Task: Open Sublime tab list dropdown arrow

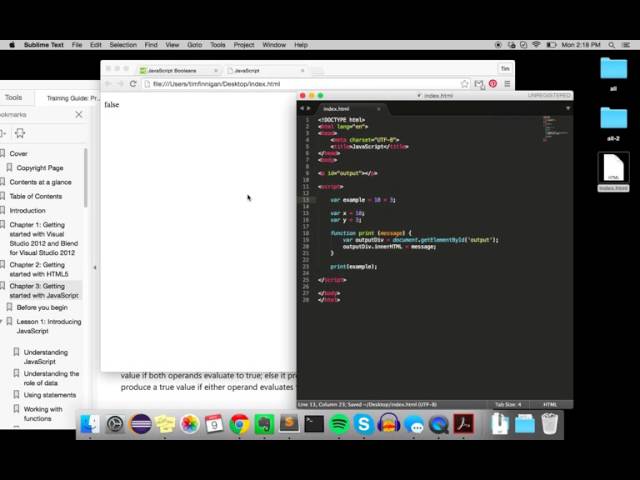Action: click(x=567, y=108)
